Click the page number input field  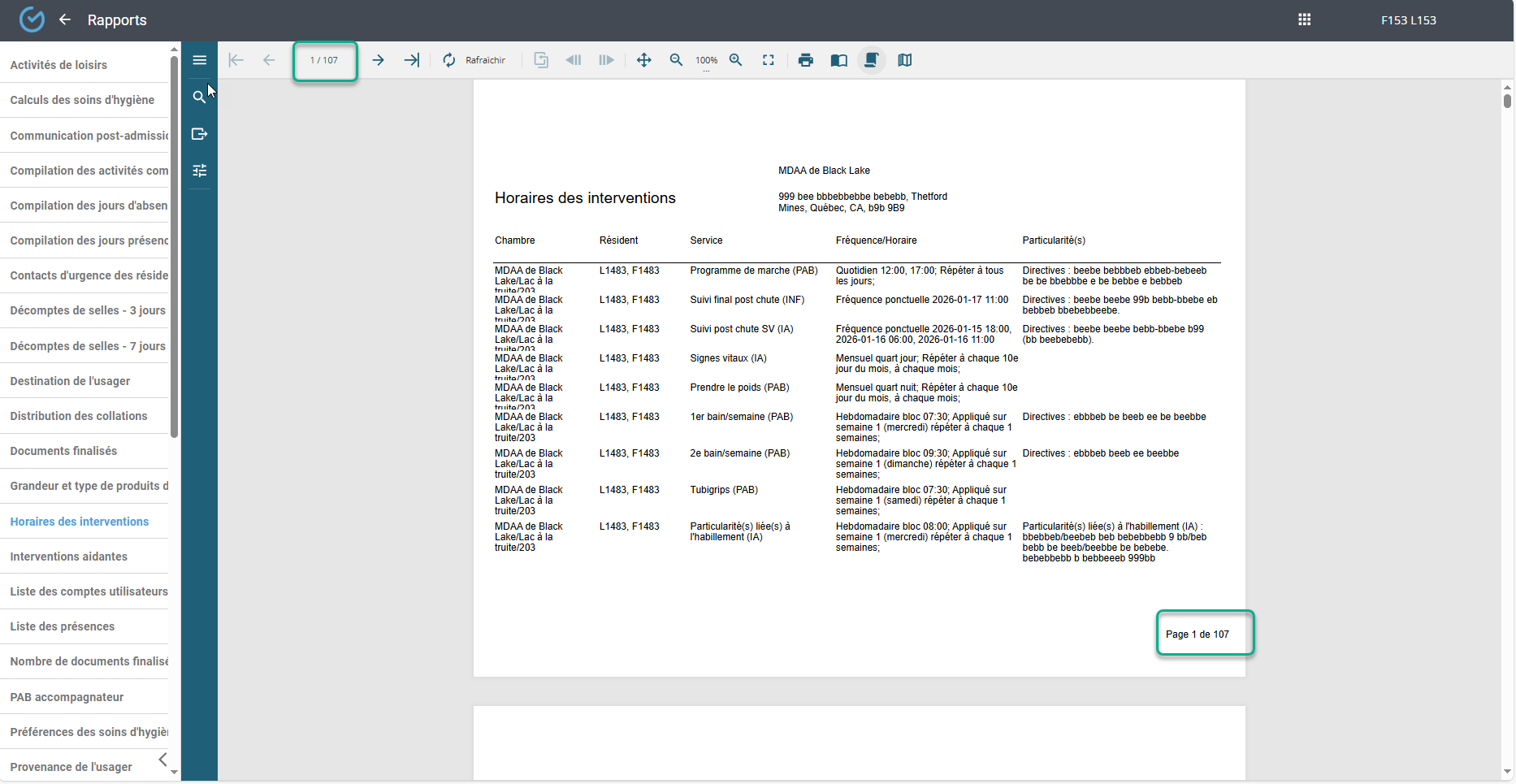click(x=324, y=60)
